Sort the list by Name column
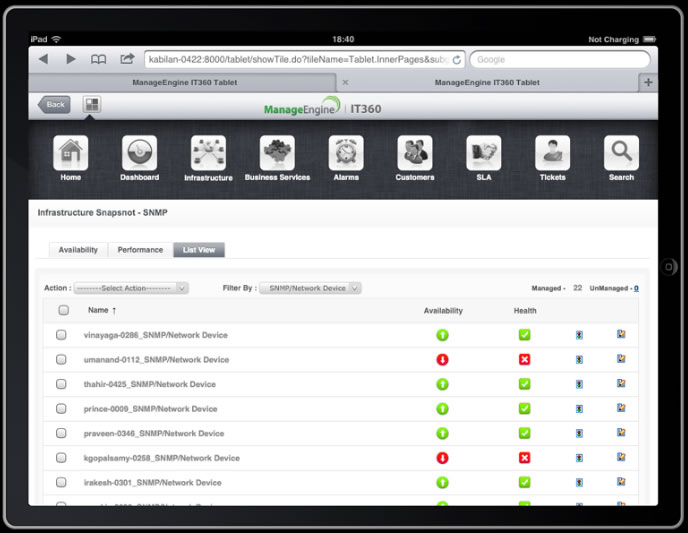Image resolution: width=688 pixels, height=533 pixels. pyautogui.click(x=102, y=310)
